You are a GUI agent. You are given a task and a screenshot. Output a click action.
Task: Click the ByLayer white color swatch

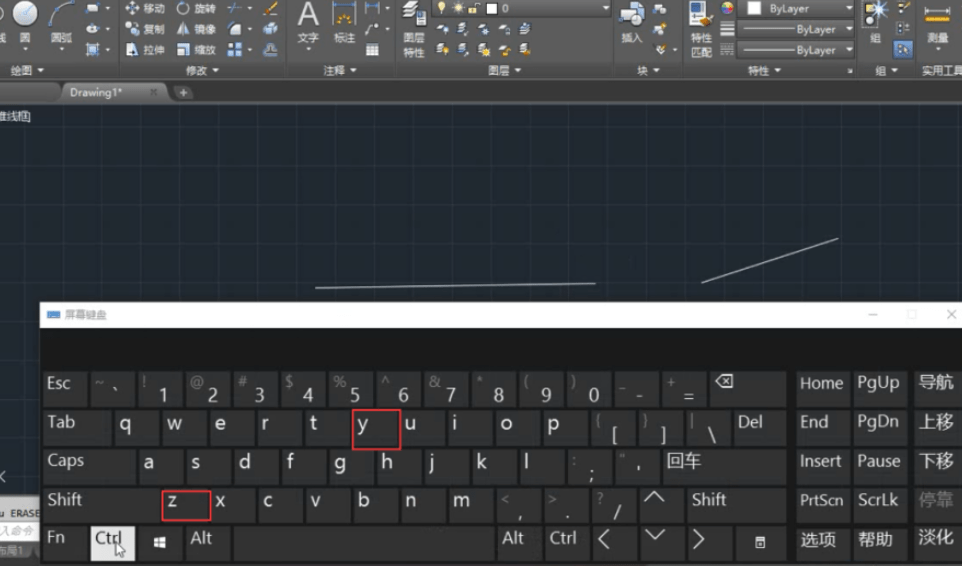(754, 9)
